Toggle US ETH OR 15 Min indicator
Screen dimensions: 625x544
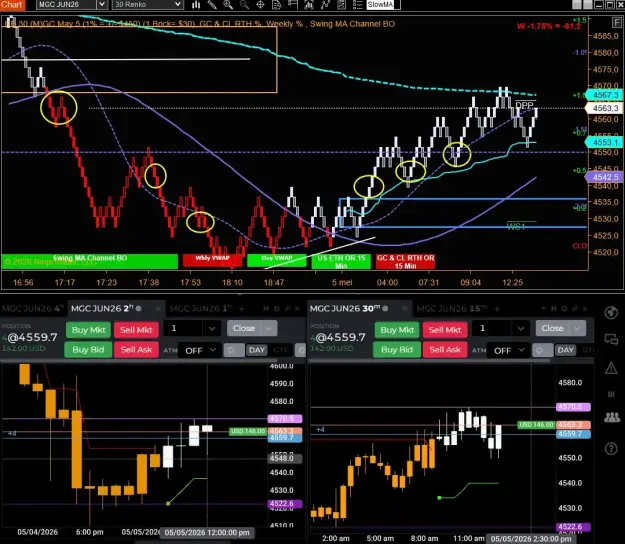click(341, 261)
